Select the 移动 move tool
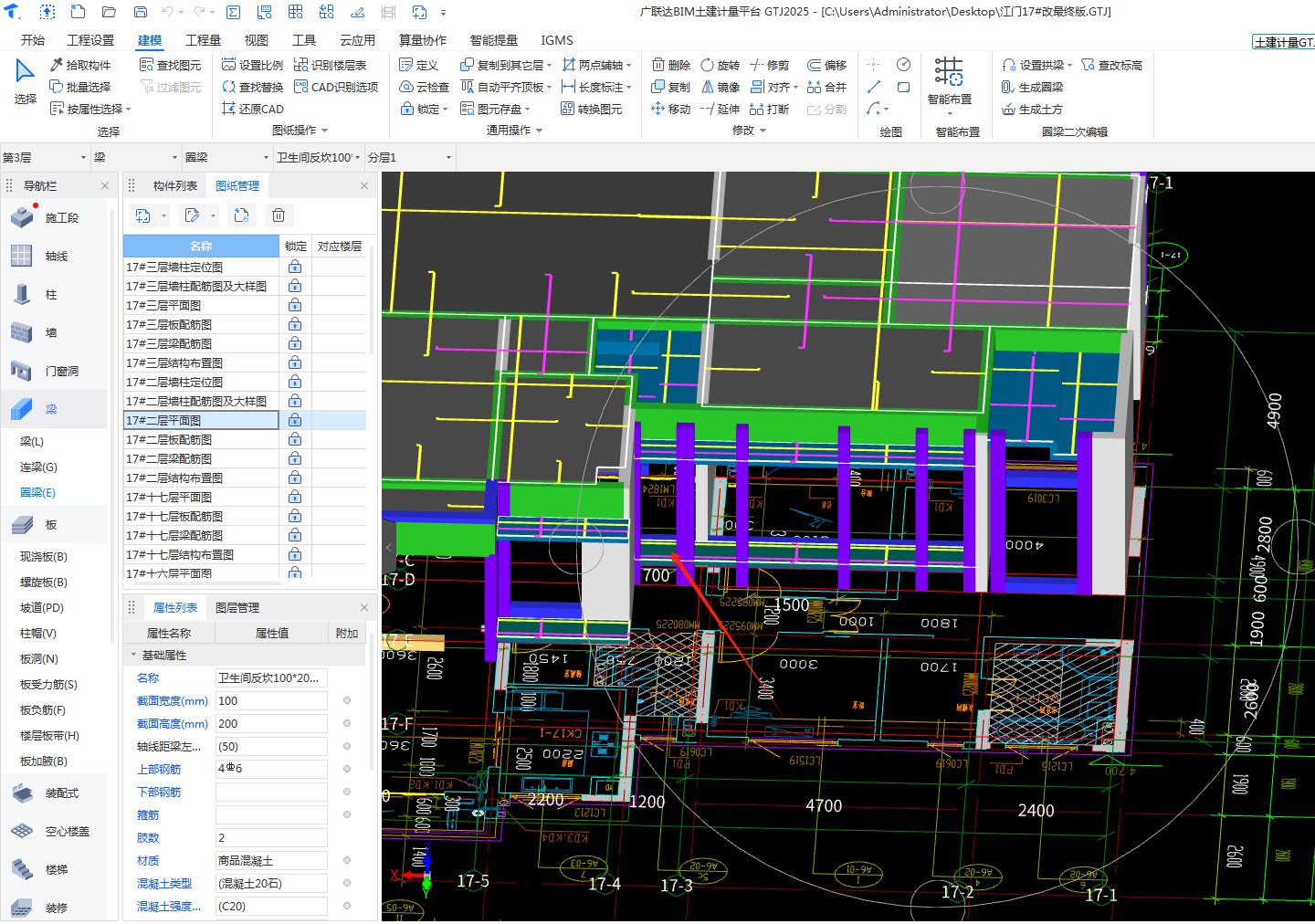The image size is (1315, 924). pos(670,109)
